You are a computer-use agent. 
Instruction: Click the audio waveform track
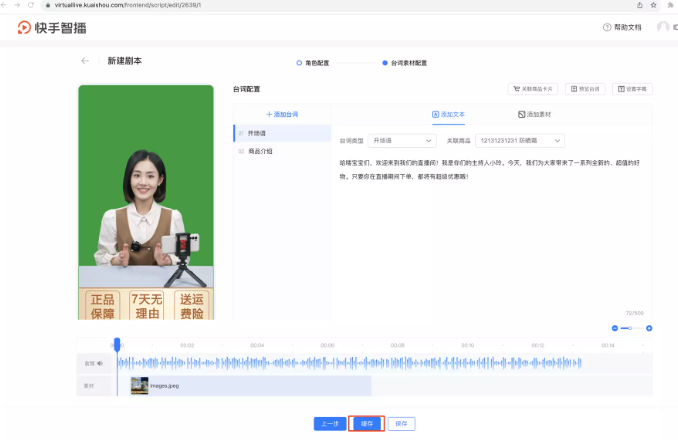[x=349, y=363]
